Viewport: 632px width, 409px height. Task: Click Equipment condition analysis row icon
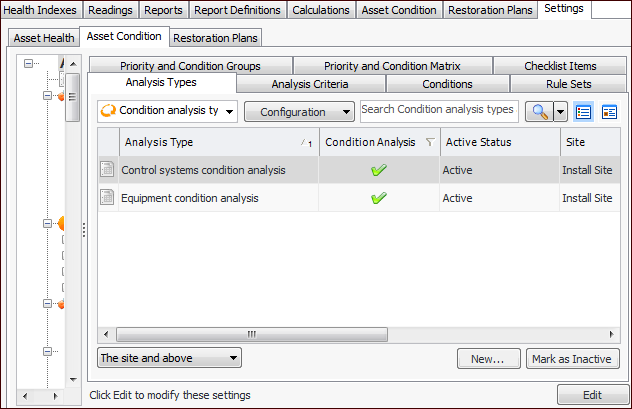[108, 198]
